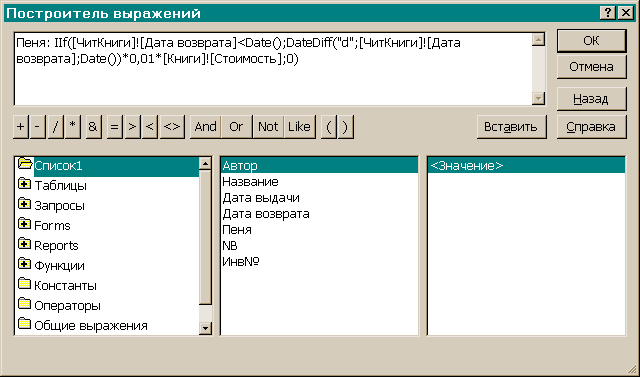640x377 pixels.
Task: Confirm the expression with OK
Action: click(x=591, y=41)
